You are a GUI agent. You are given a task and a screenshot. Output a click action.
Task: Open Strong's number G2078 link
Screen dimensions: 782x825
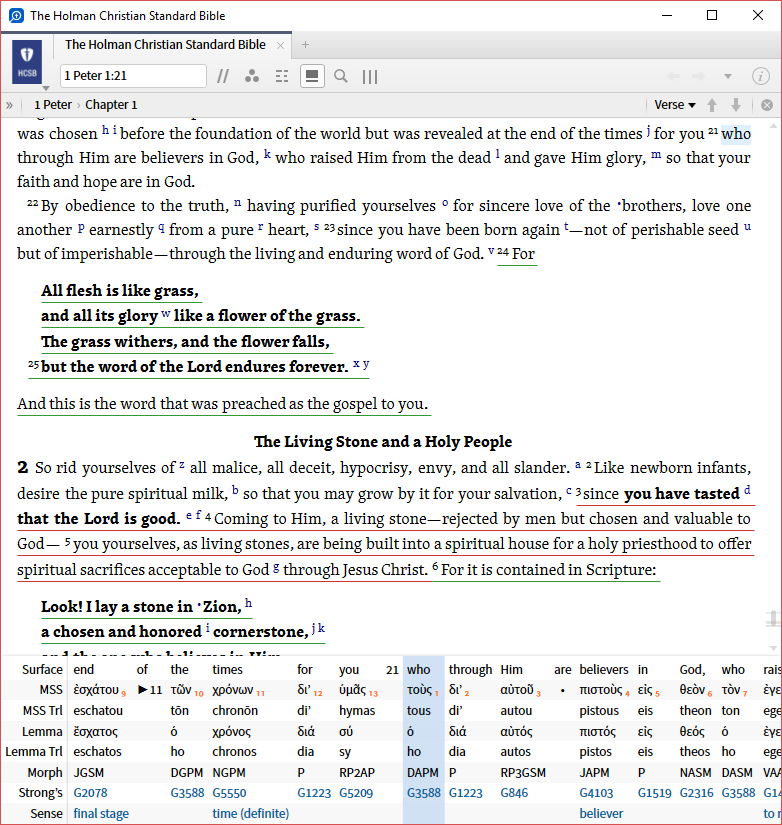90,793
